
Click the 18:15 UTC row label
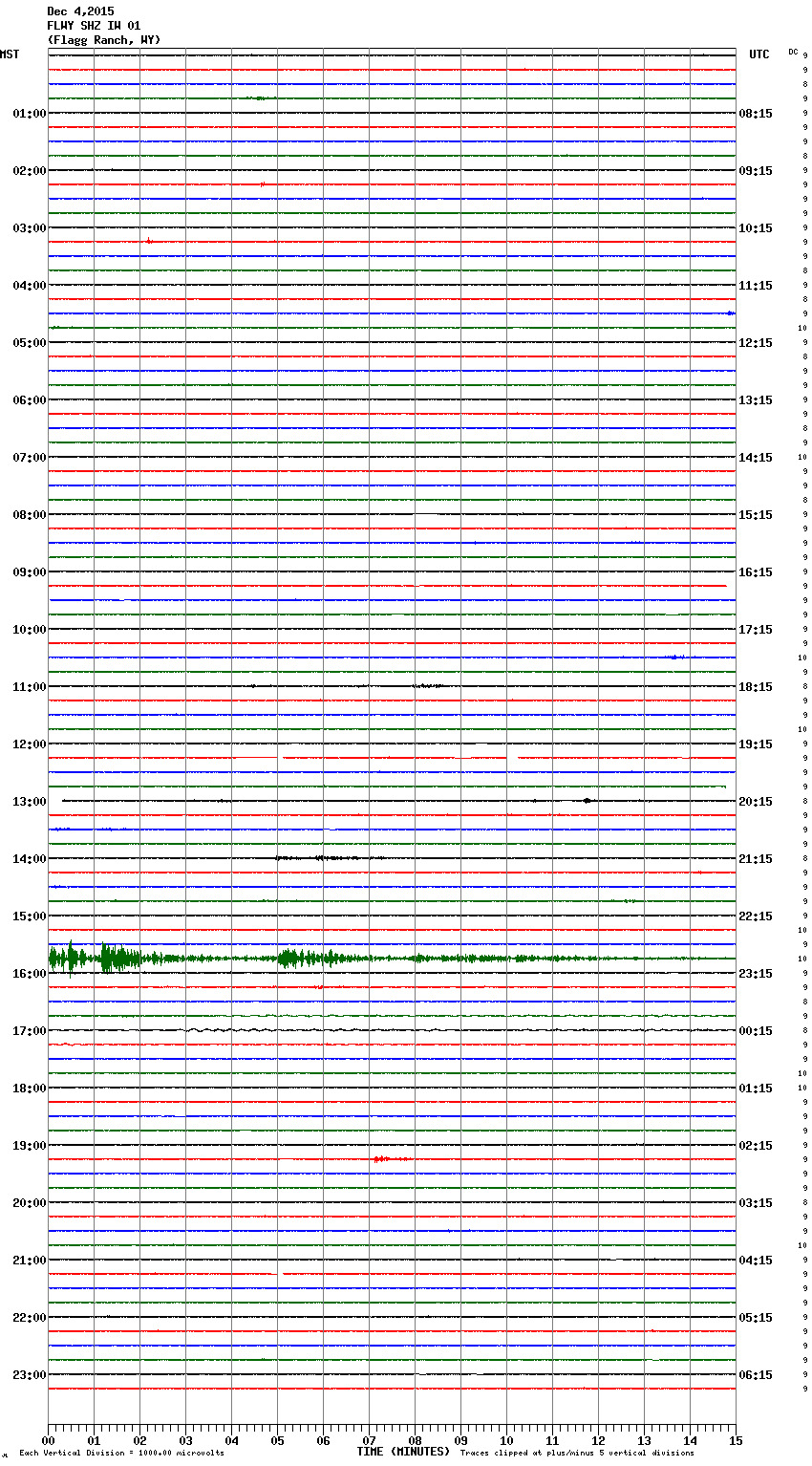(756, 687)
